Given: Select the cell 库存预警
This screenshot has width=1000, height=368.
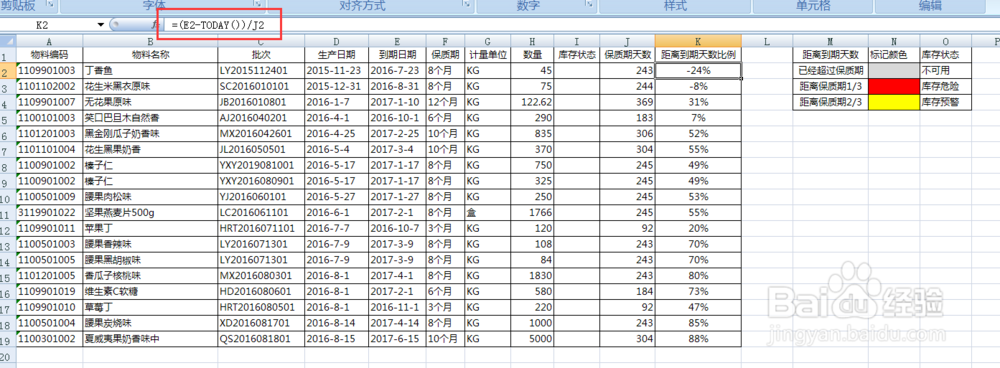Looking at the screenshot, I should tap(946, 102).
